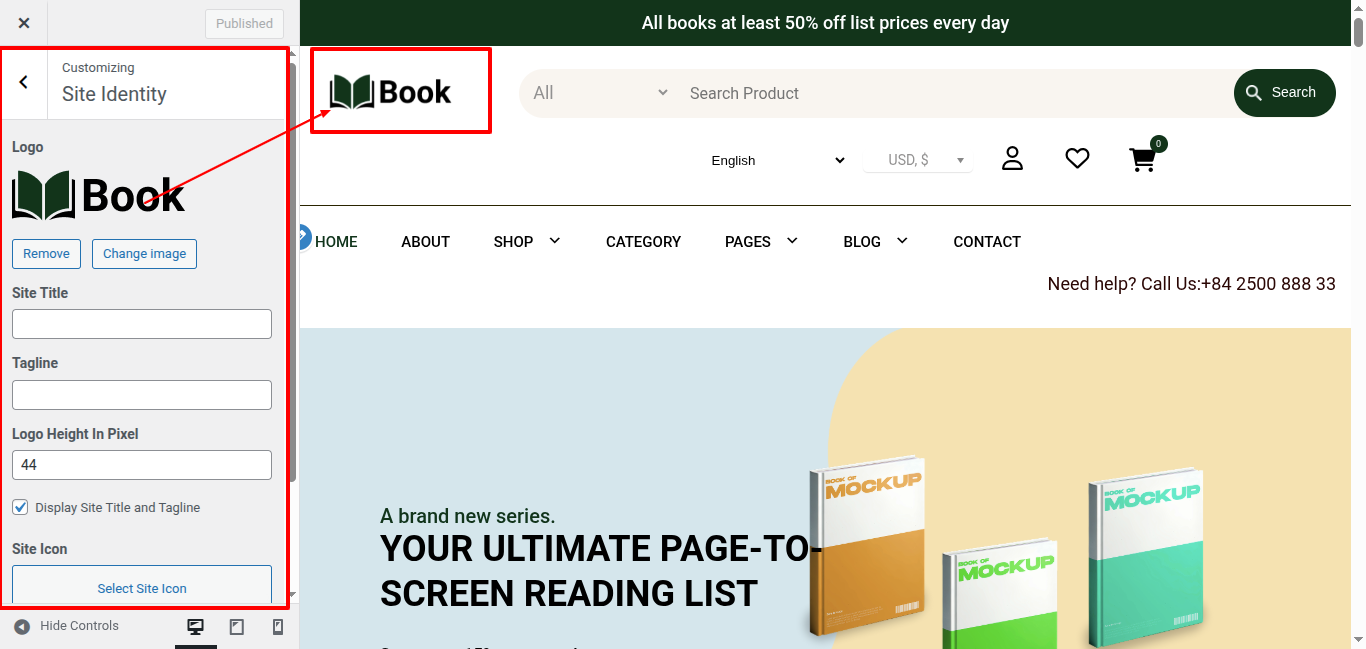This screenshot has height=649, width=1366.
Task: Open the ABOUT menu item
Action: click(425, 242)
